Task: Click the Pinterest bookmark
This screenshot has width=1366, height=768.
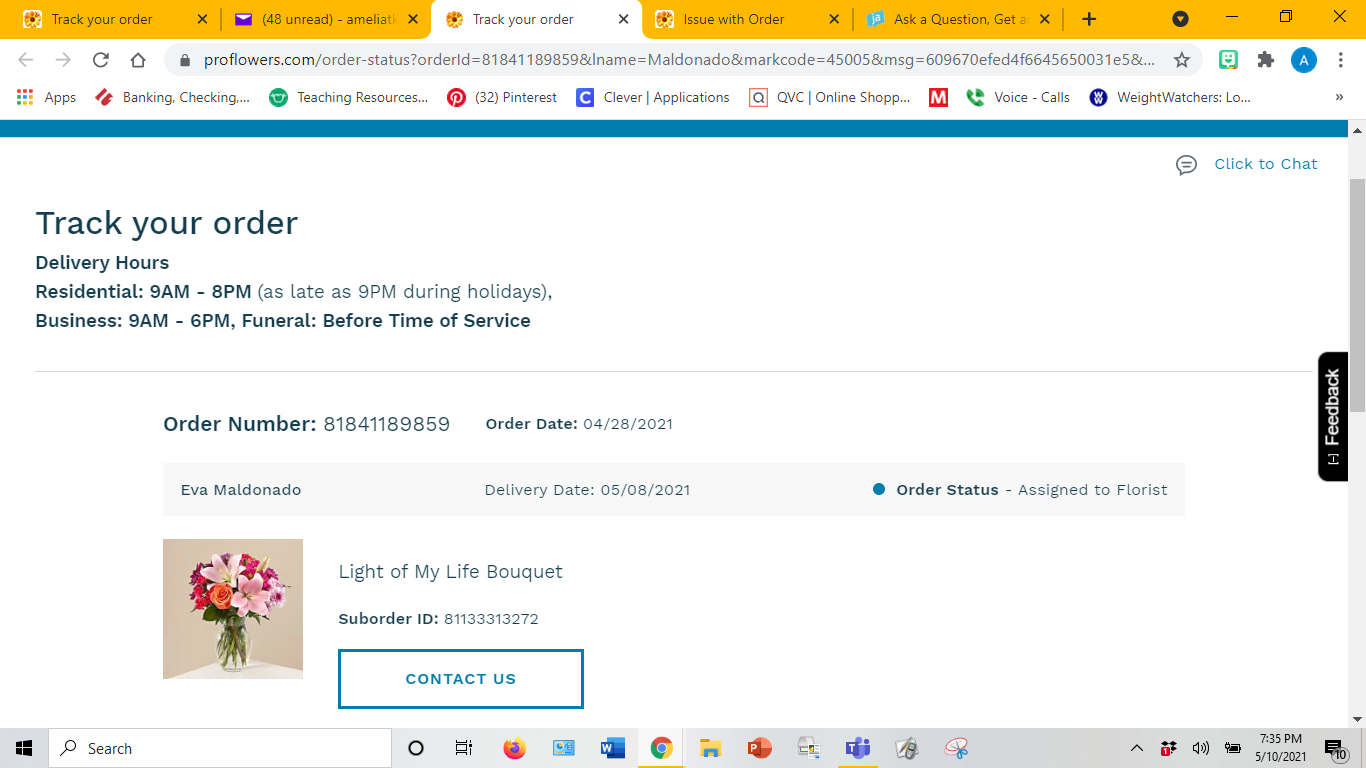Action: (502, 97)
